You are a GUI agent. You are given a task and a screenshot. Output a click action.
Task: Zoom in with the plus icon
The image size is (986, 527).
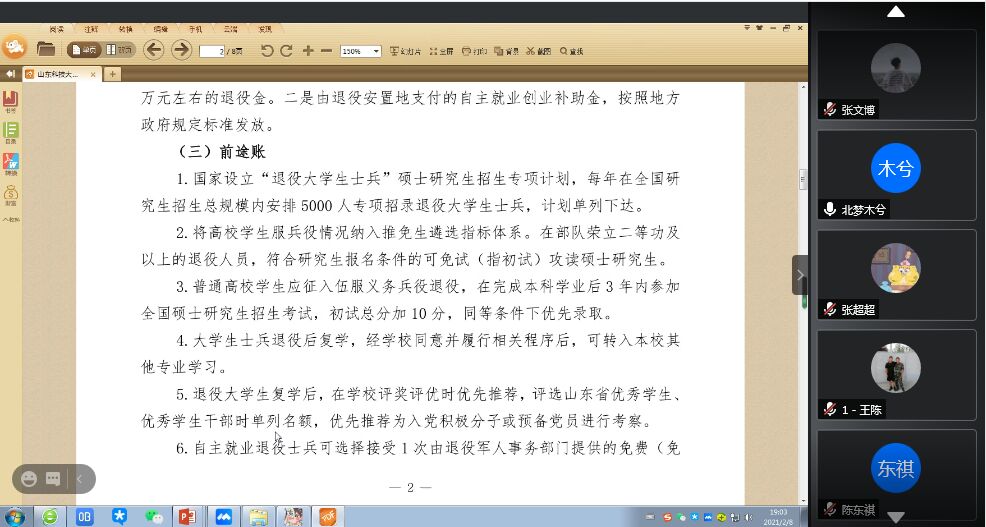308,50
